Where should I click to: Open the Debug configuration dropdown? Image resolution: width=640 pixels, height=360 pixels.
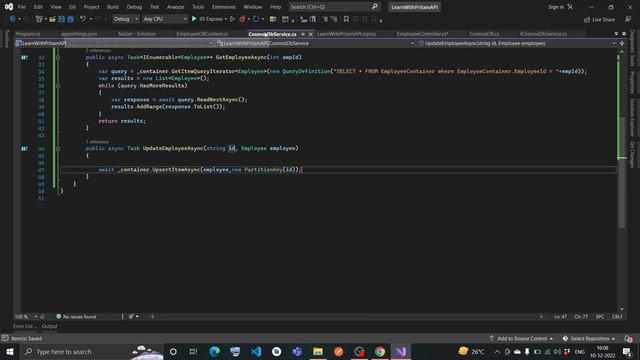[x=125, y=19]
